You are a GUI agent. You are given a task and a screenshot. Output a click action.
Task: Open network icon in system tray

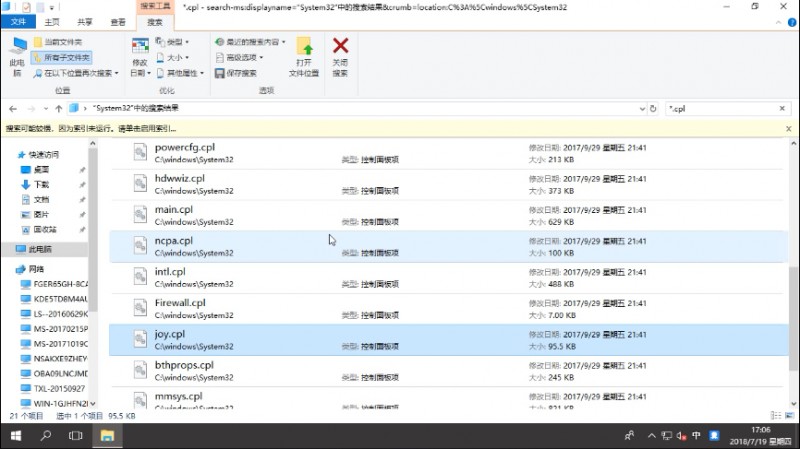pyautogui.click(x=667, y=435)
